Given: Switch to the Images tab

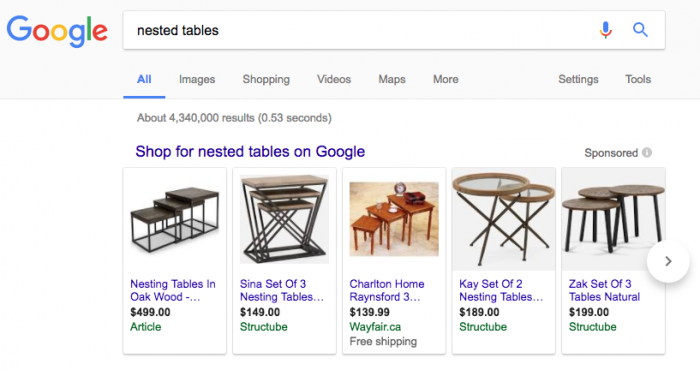Looking at the screenshot, I should [x=197, y=79].
